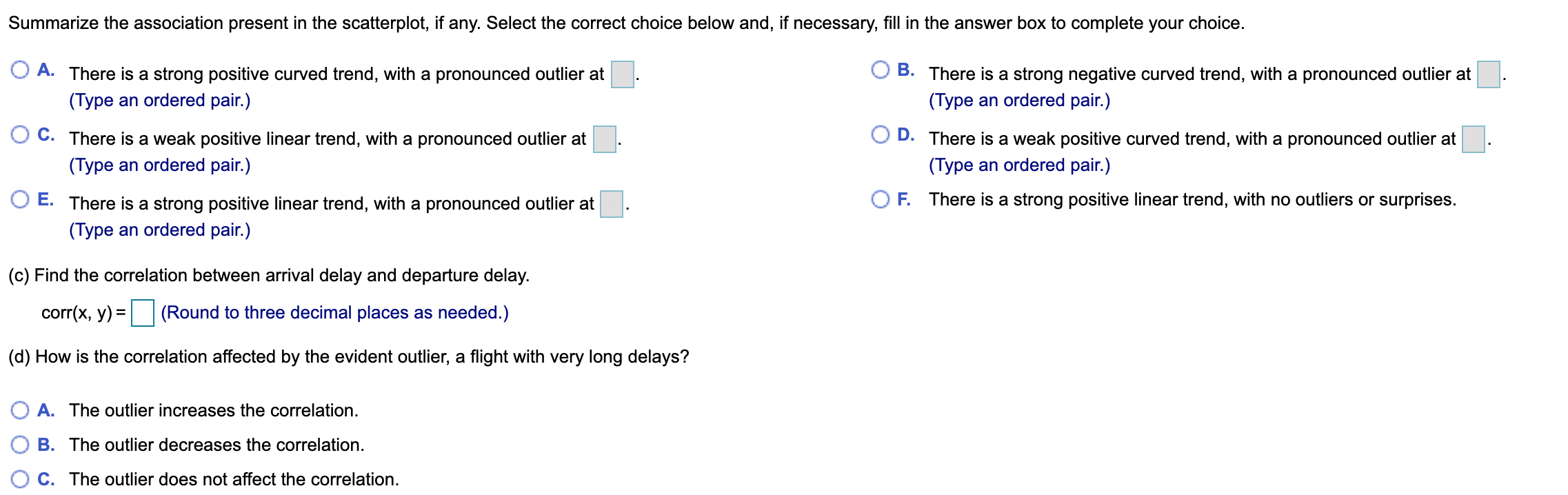1568x495 pixels.
Task: Click the corr(x, y) answer input box
Action: click(145, 312)
